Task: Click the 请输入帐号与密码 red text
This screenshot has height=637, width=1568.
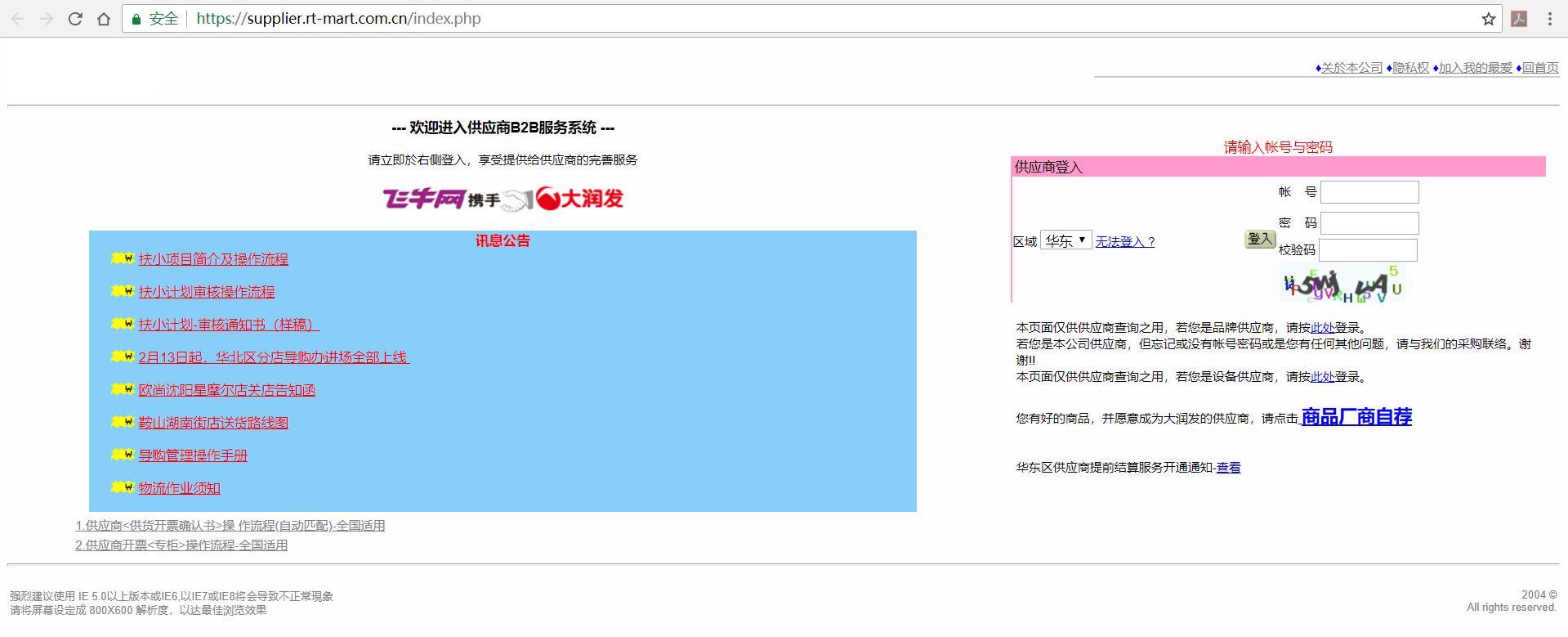Action: pos(1278,147)
